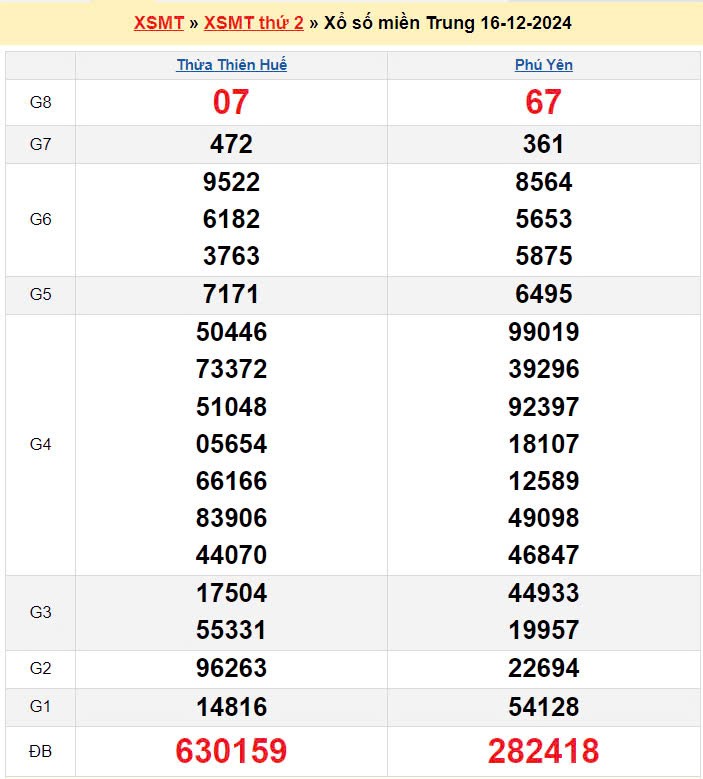Viewport: 703px width, 779px height.
Task: Click the G7 row label
Action: (x=40, y=144)
